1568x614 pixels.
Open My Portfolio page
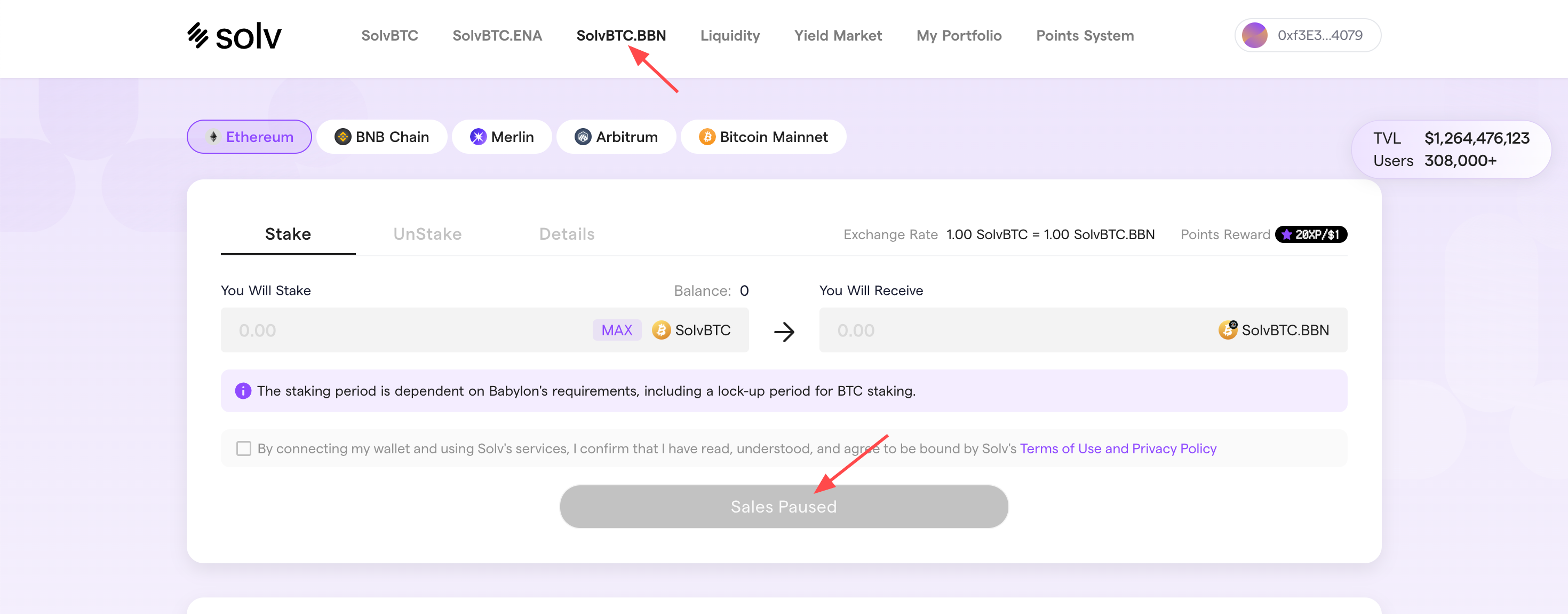point(959,36)
